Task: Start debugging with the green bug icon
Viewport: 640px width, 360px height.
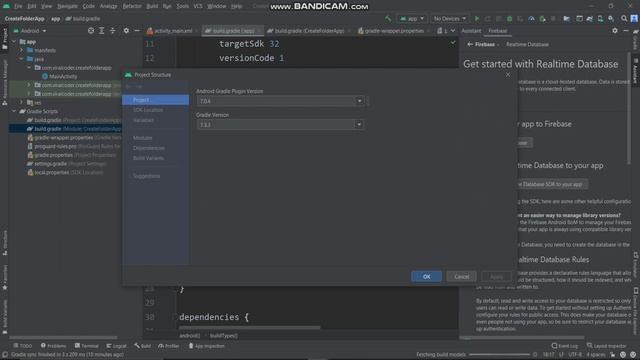Action: (x=509, y=19)
